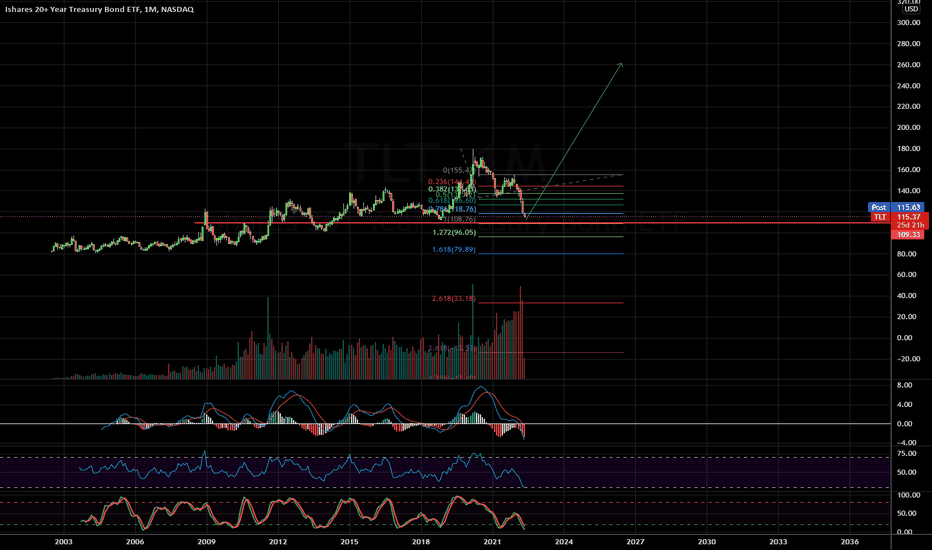Click the red TLT 115.37 price label
The height and width of the screenshot is (550, 932).
pyautogui.click(x=898, y=218)
